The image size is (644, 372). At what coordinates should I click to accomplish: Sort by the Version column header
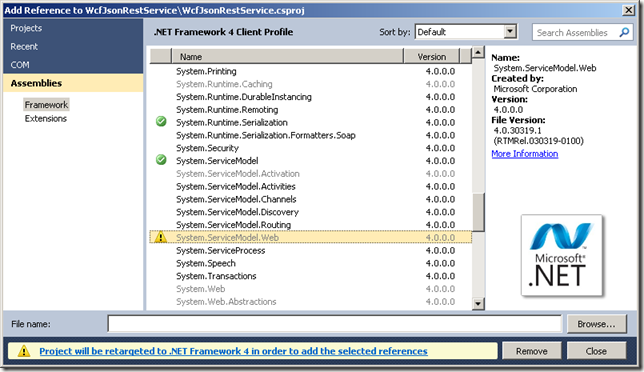point(432,57)
